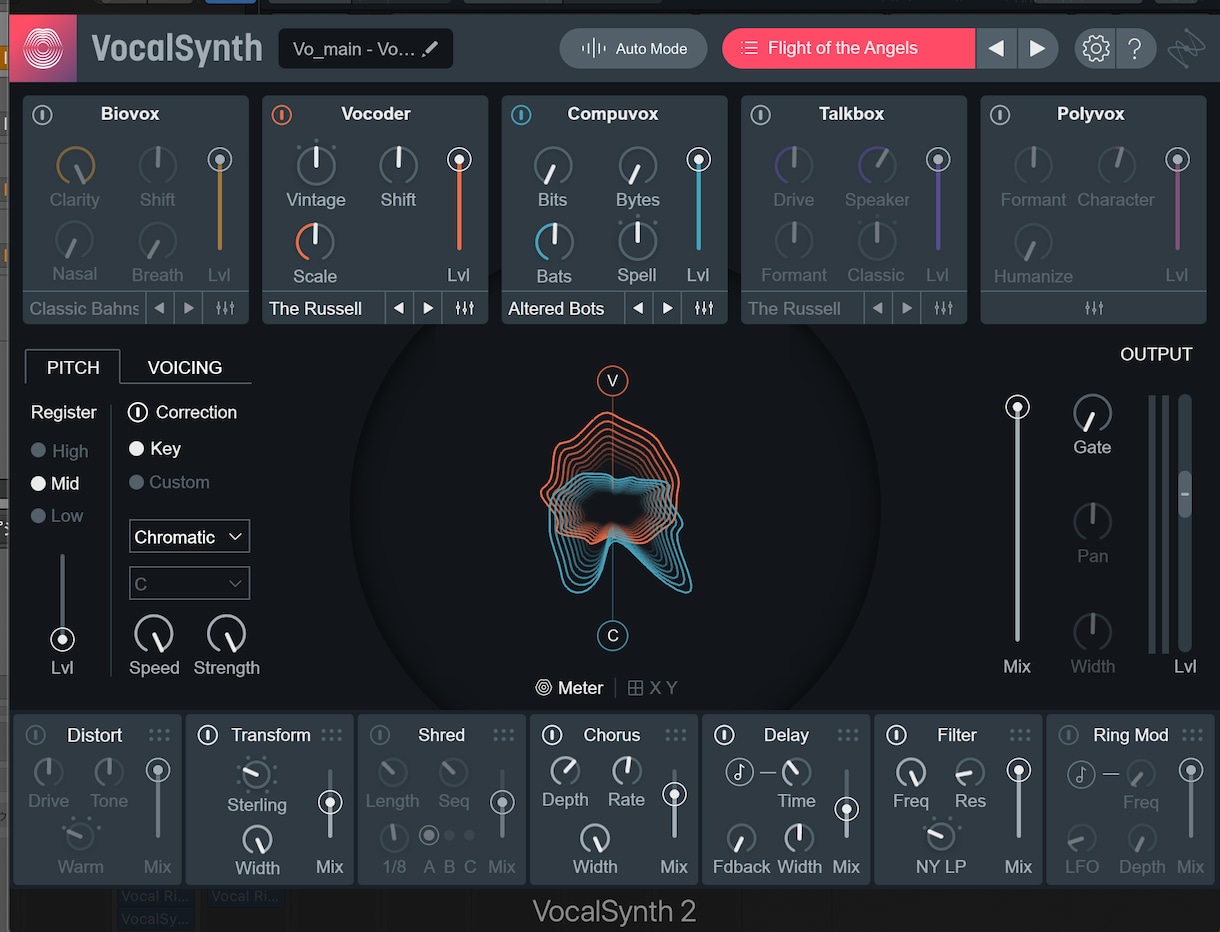Enable the Biovox module power button
Viewport: 1220px width, 932px height.
(x=42, y=115)
